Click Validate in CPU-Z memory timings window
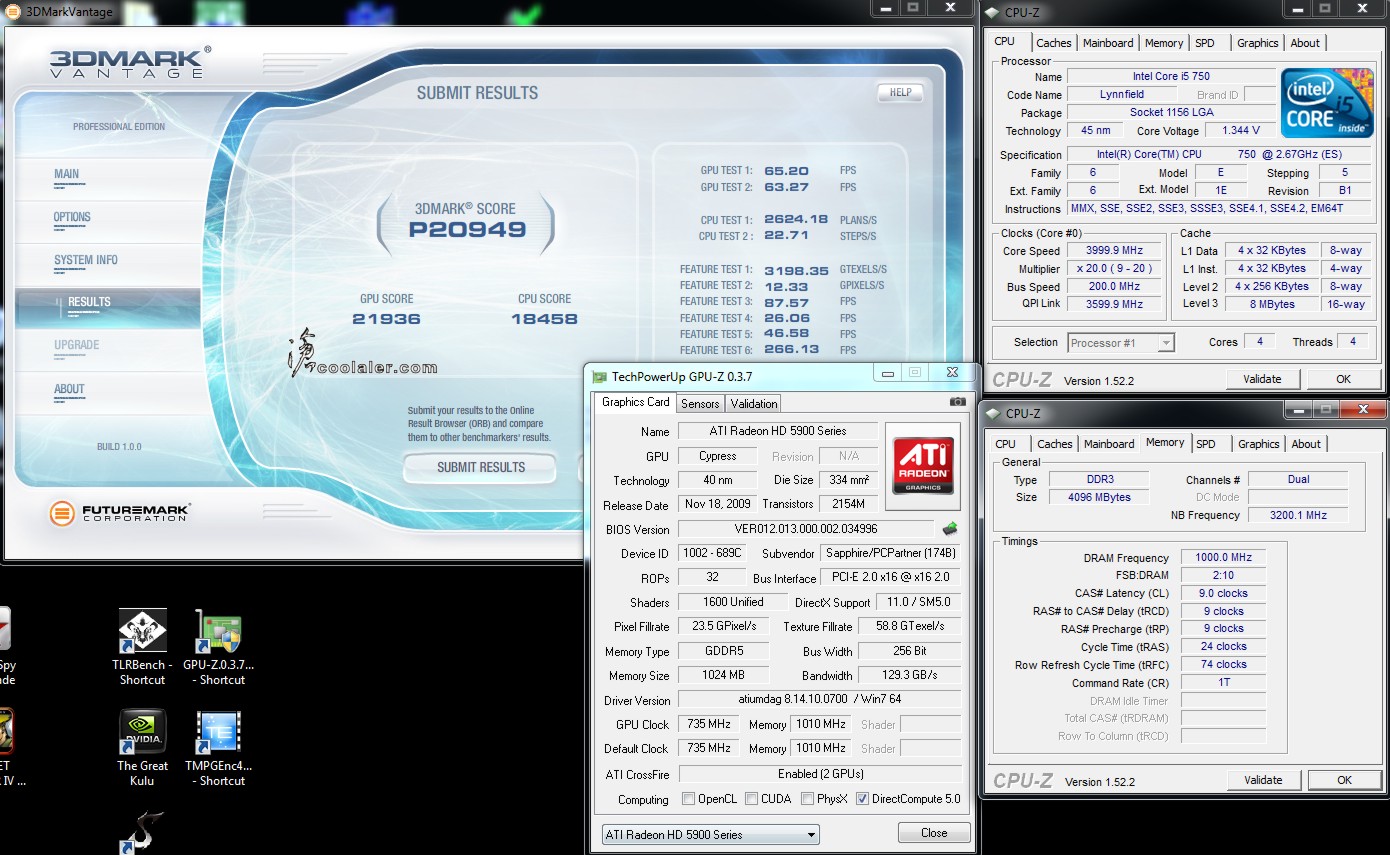 click(x=1263, y=780)
